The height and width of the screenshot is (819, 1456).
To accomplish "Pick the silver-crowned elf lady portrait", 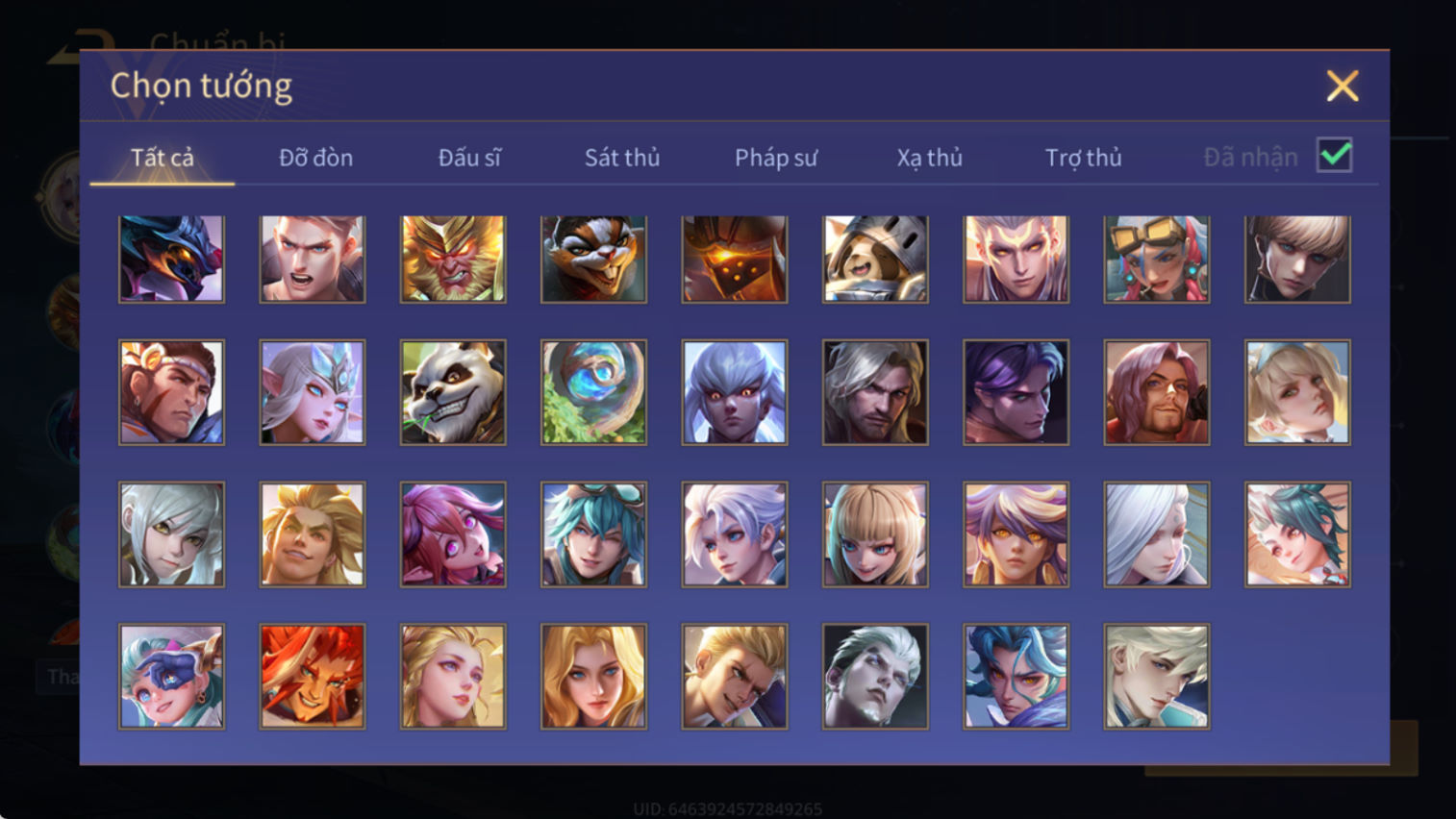I will [313, 392].
